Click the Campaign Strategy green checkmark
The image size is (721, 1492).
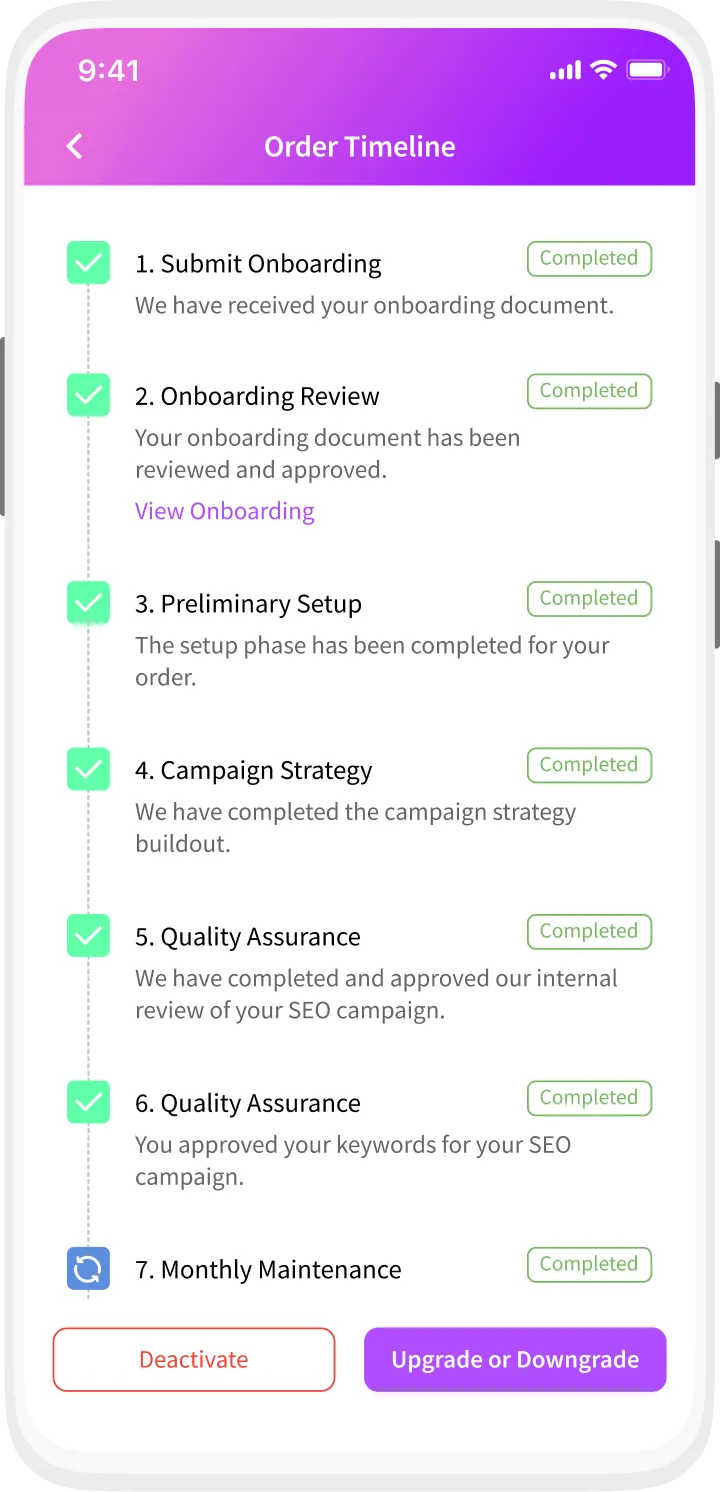(x=88, y=770)
